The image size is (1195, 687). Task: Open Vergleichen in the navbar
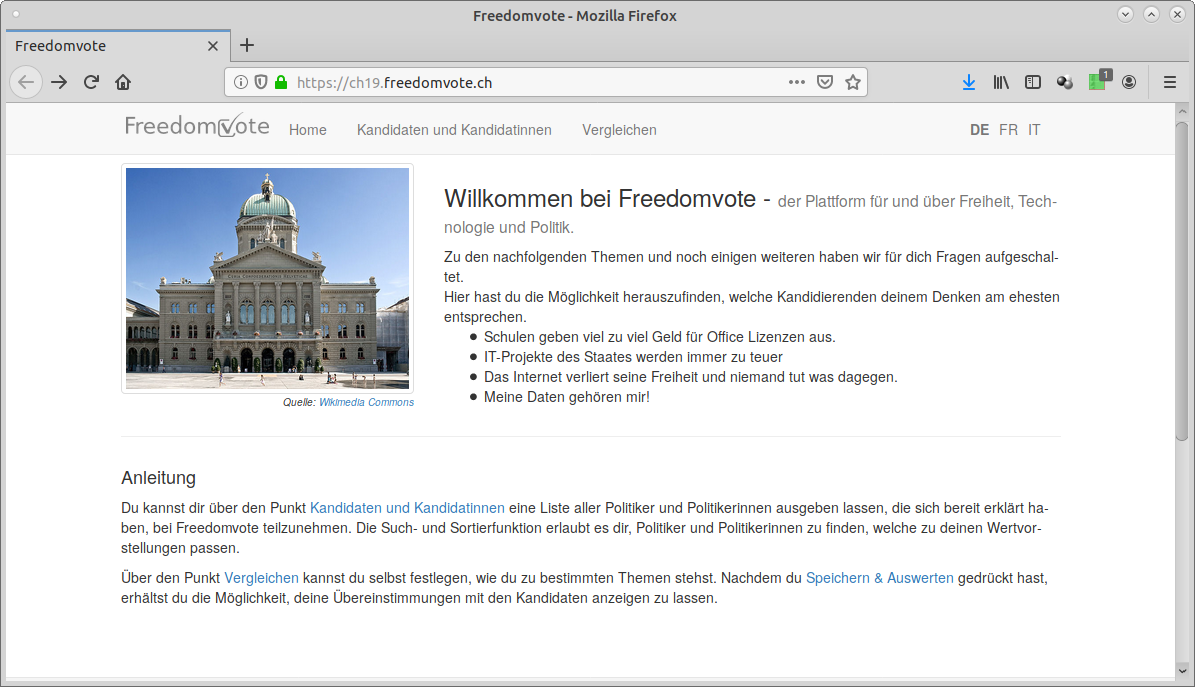pos(620,130)
